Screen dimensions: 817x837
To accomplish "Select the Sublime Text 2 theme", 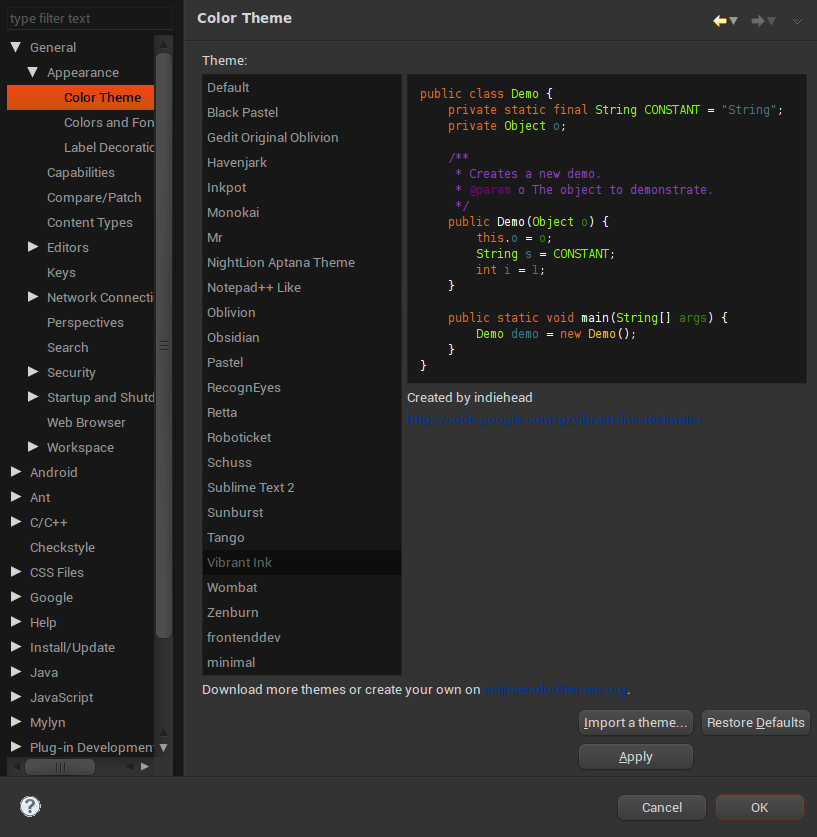I will point(250,487).
